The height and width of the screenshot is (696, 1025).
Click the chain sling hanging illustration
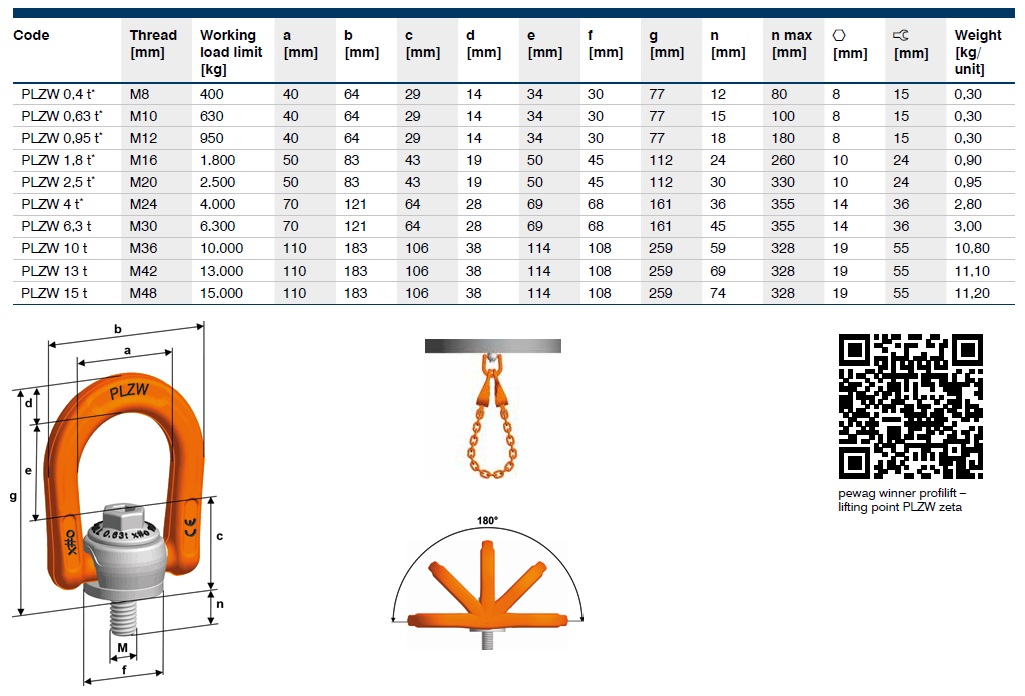[493, 409]
